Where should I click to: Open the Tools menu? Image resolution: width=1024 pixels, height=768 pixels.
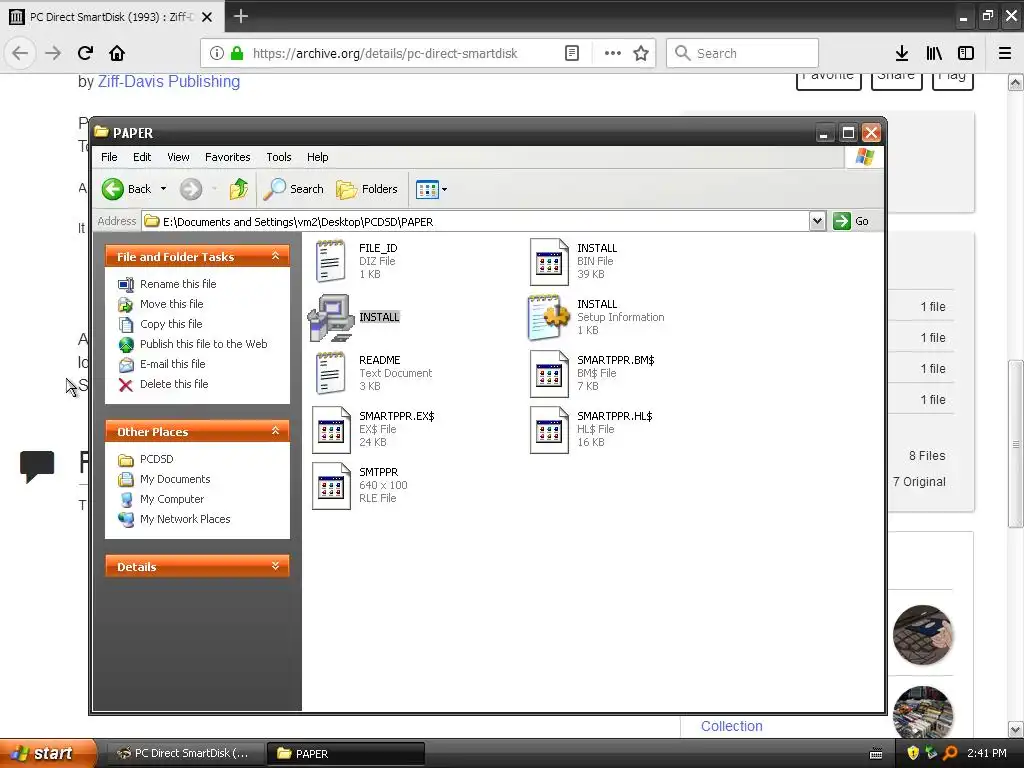pyautogui.click(x=279, y=157)
